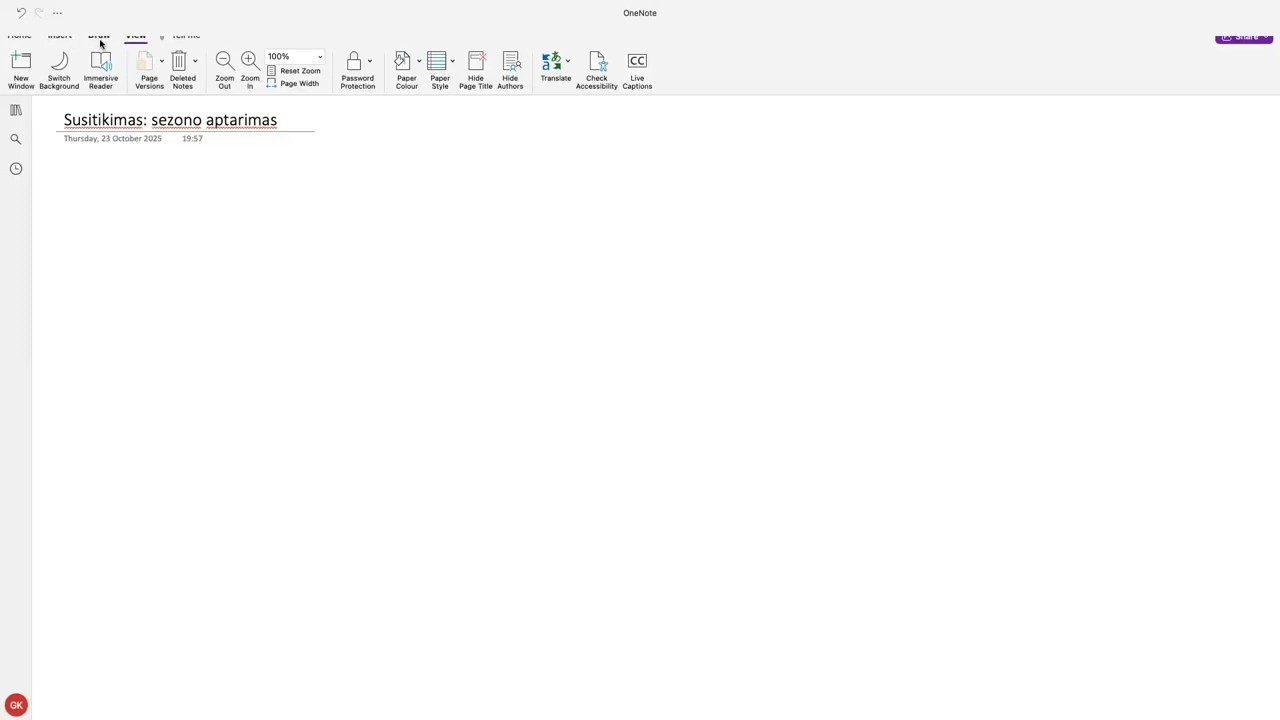The width and height of the screenshot is (1280, 720).
Task: Expand the Paper Style dropdown arrow
Action: pyautogui.click(x=452, y=61)
